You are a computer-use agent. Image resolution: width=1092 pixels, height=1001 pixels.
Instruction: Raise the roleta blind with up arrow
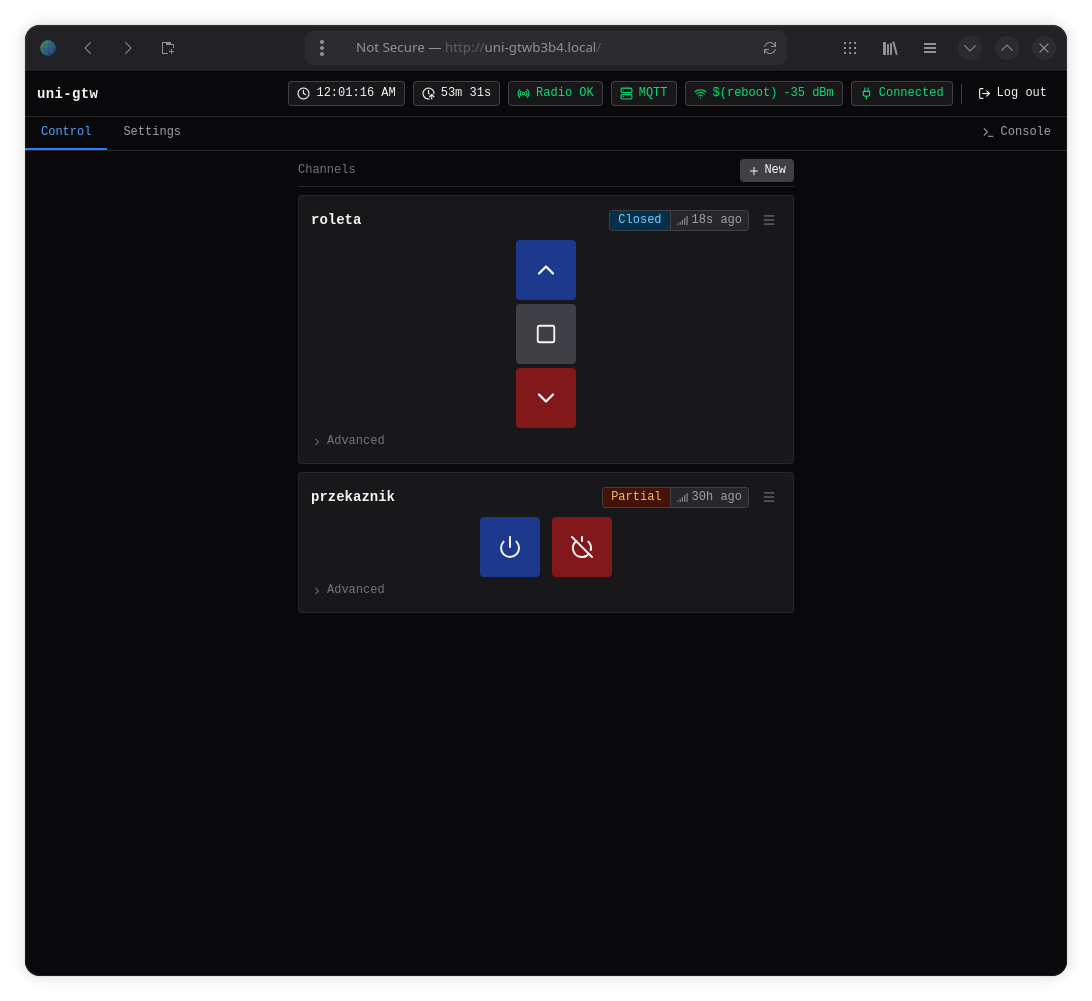545,270
